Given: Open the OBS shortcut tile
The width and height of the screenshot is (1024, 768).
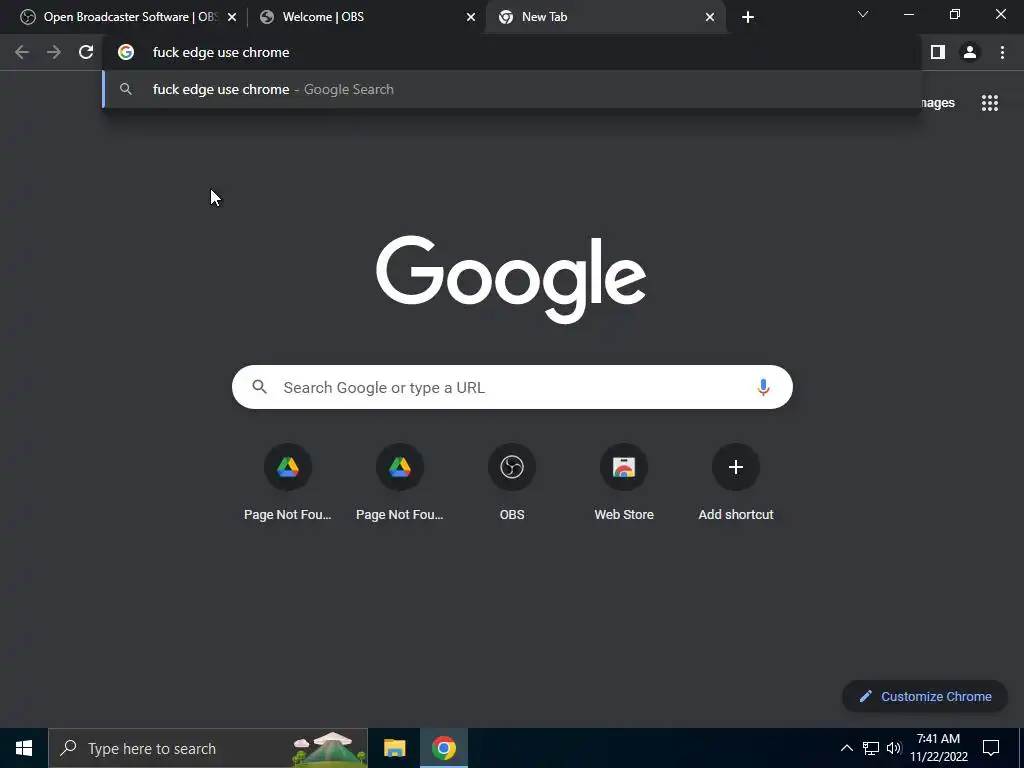Looking at the screenshot, I should [x=512, y=482].
